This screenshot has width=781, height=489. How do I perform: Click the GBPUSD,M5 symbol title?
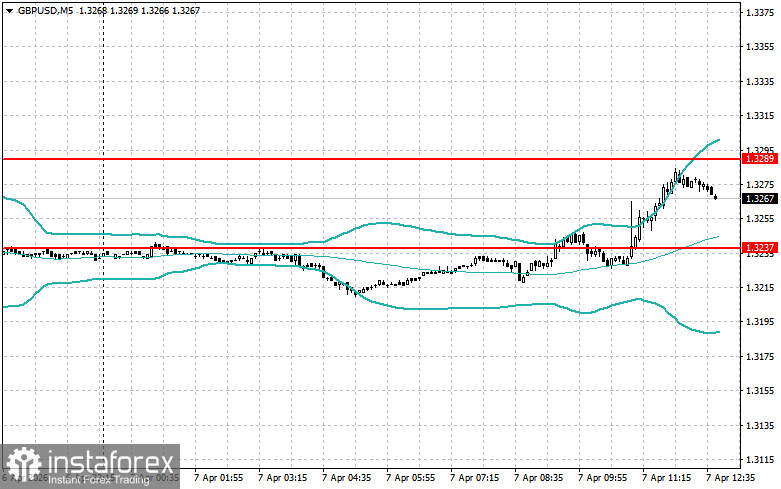click(46, 10)
